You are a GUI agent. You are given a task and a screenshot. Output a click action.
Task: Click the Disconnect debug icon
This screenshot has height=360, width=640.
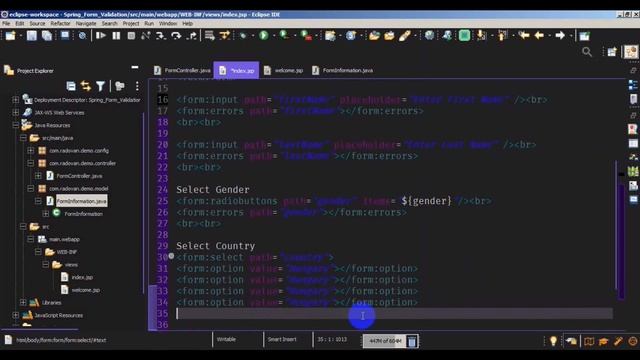(x=145, y=36)
